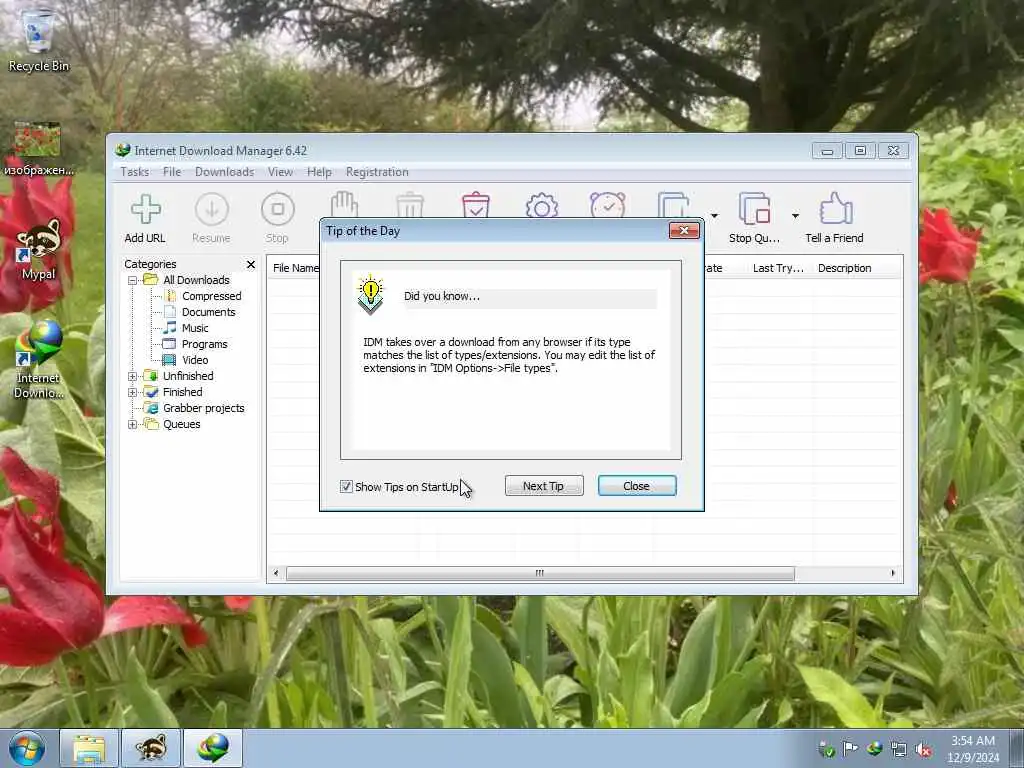Click the File Name column header
Image resolution: width=1024 pixels, height=768 pixels.
[x=295, y=268]
